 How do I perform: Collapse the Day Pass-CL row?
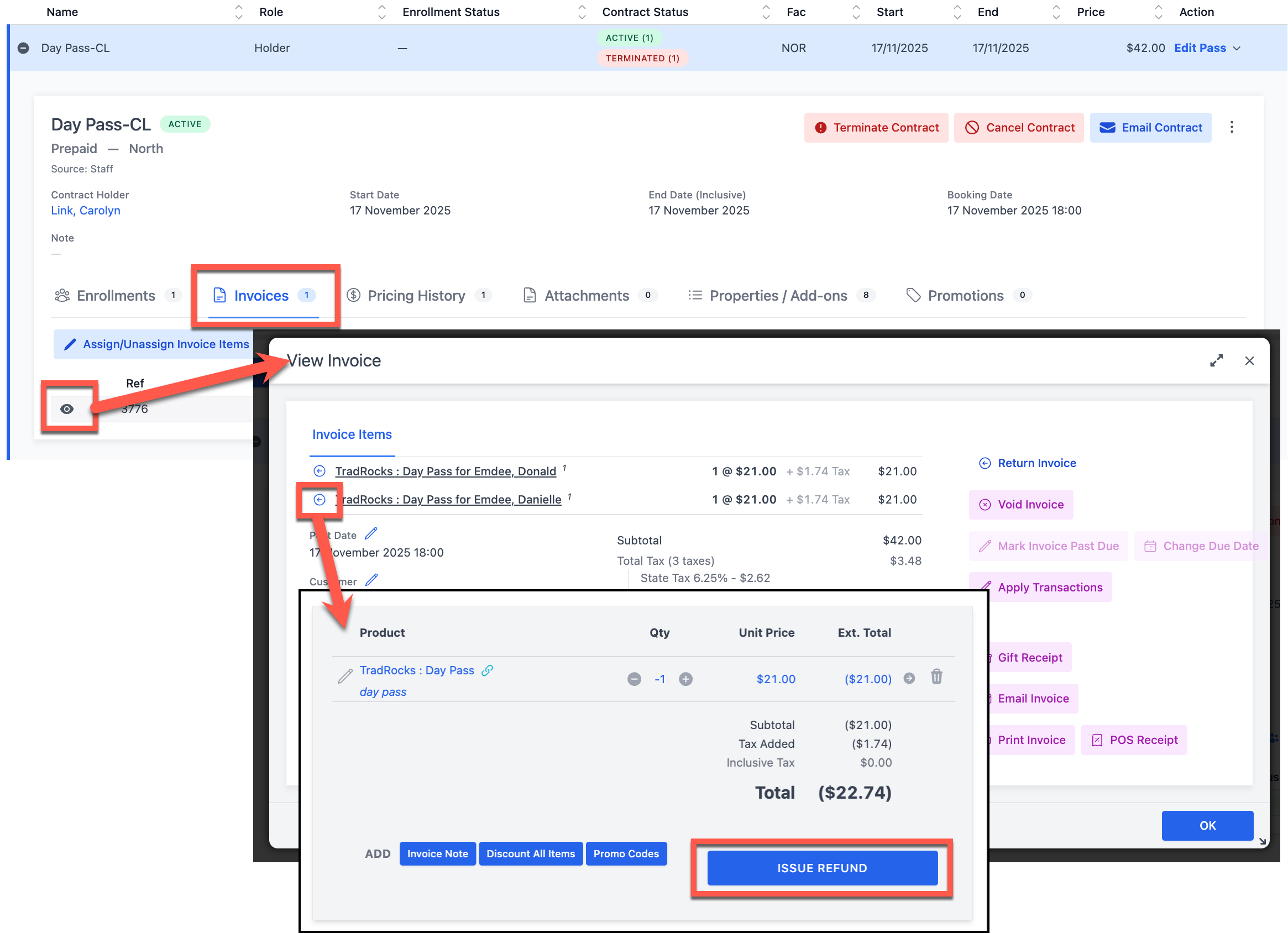[23, 48]
